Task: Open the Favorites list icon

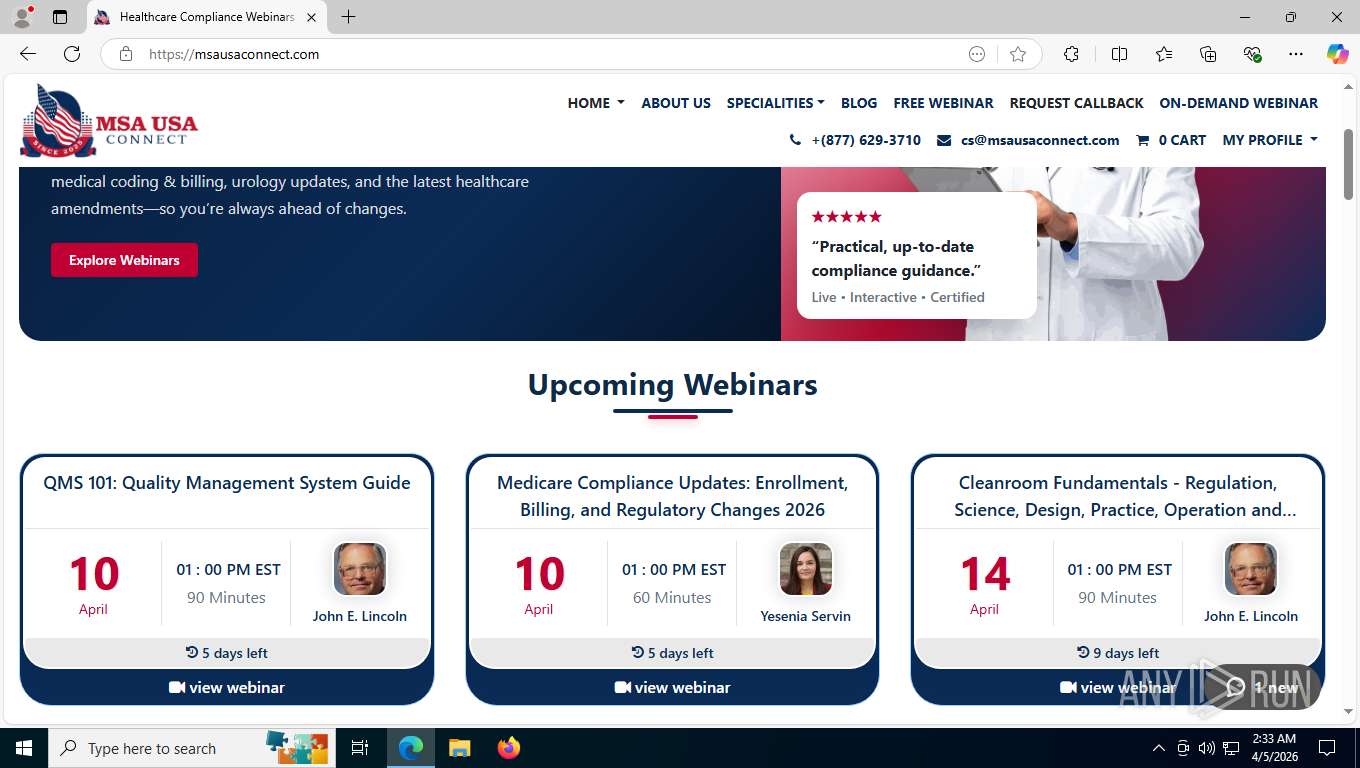Action: click(x=1164, y=54)
